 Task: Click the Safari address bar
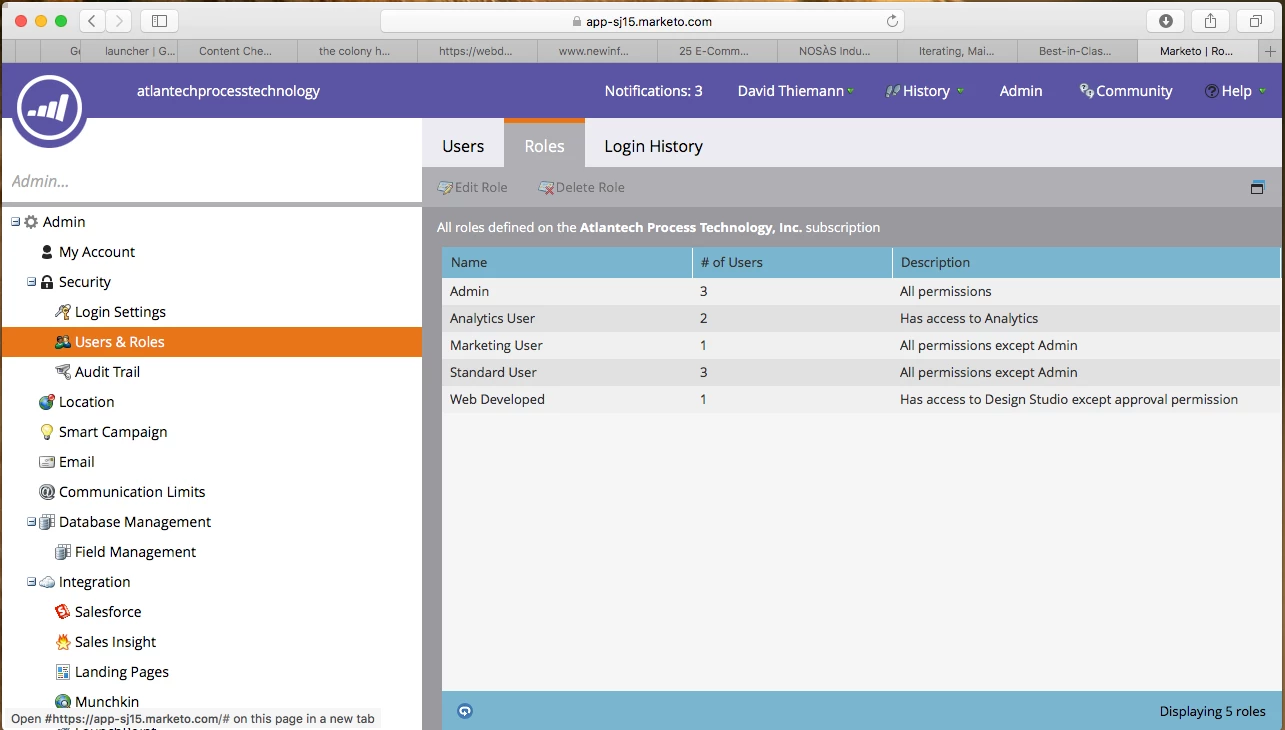pyautogui.click(x=642, y=21)
